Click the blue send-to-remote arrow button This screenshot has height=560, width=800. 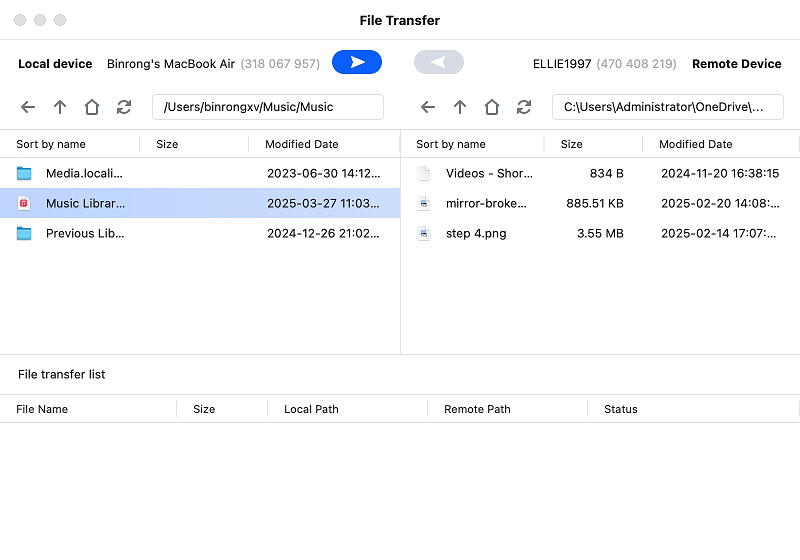(x=357, y=62)
